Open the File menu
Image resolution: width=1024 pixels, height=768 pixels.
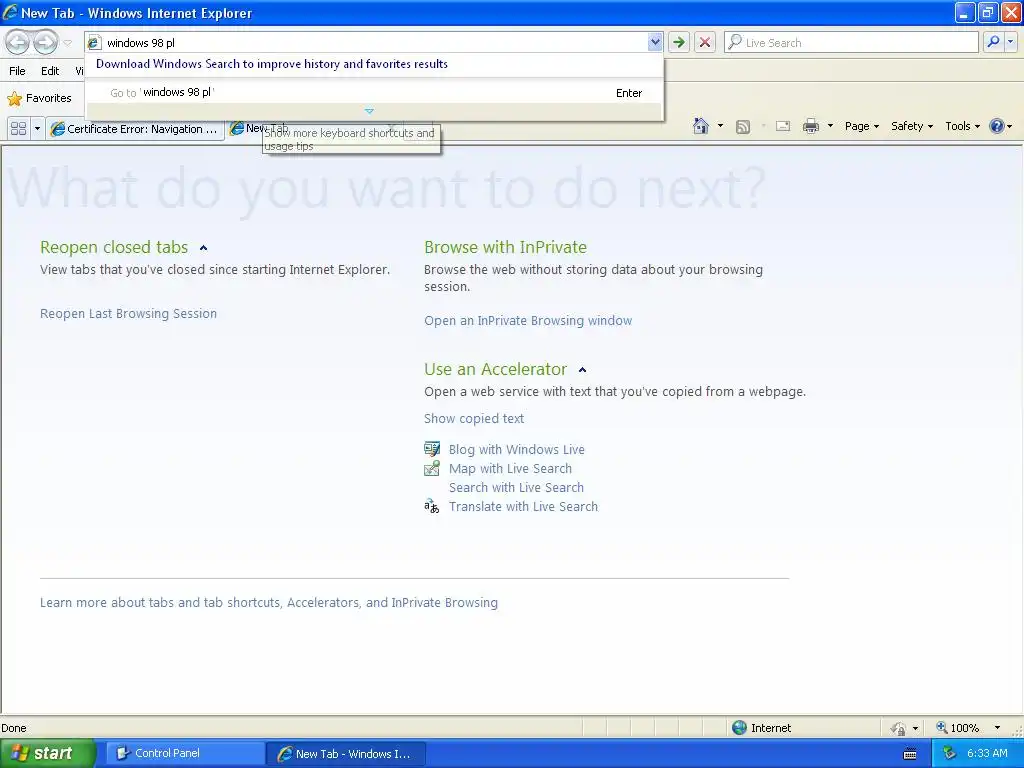pos(18,71)
